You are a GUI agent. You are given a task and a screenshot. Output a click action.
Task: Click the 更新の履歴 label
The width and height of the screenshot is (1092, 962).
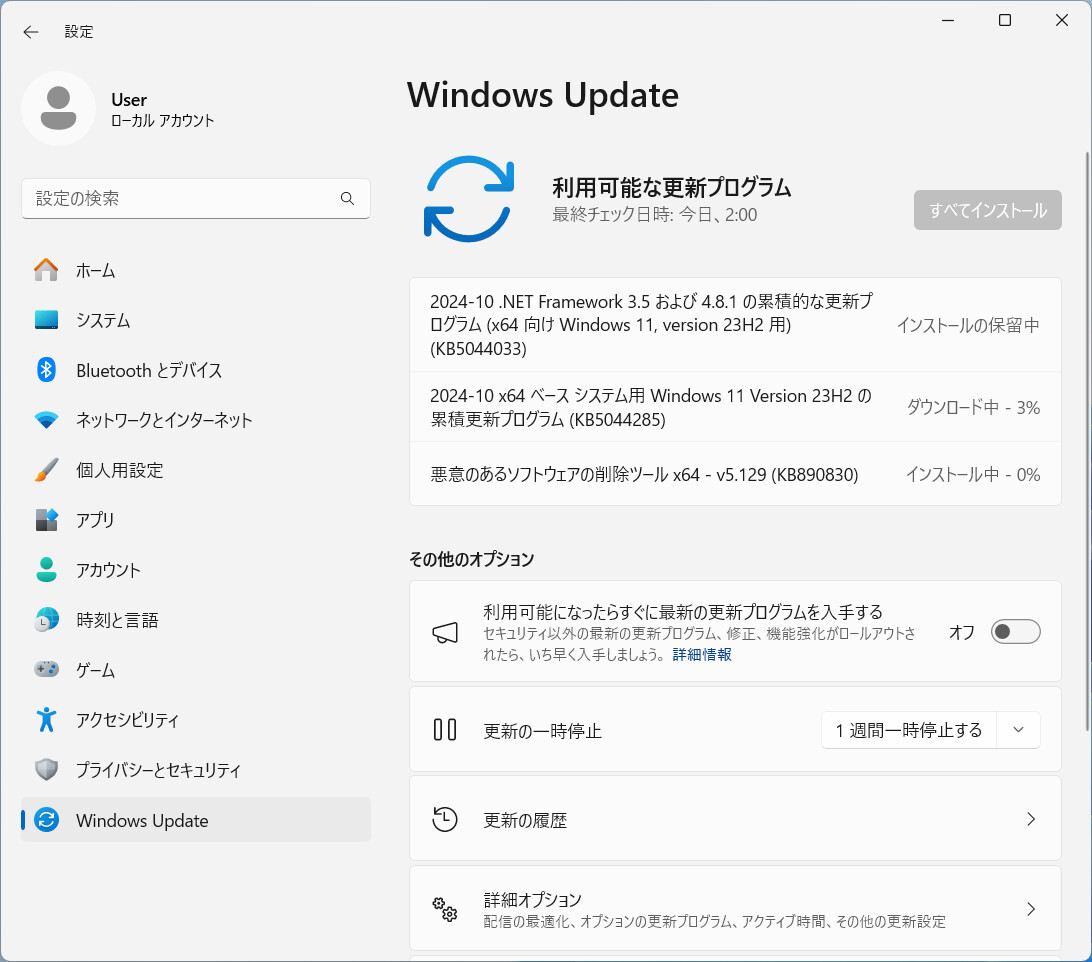(x=525, y=821)
